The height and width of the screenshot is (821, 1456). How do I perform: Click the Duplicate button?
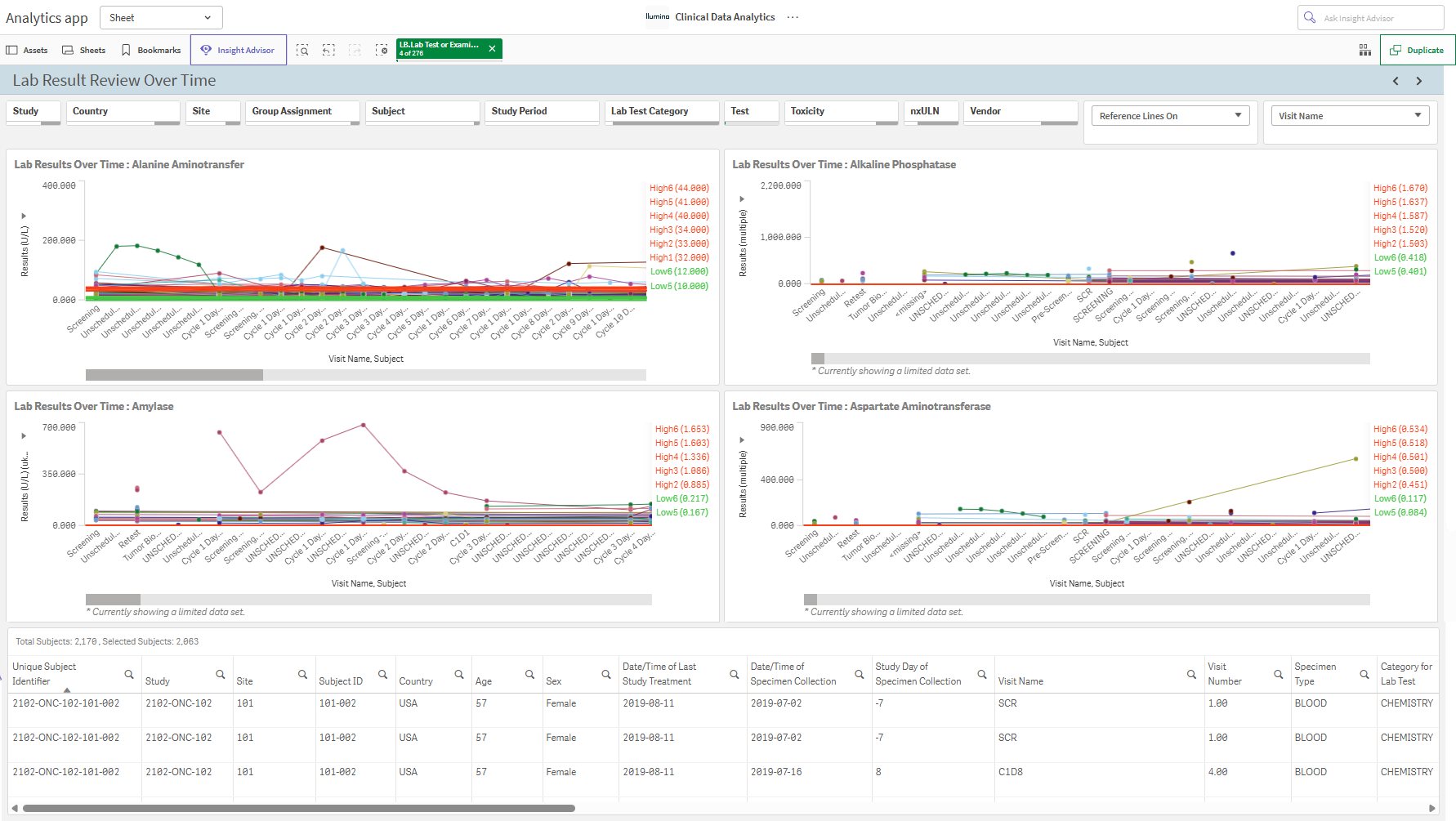coord(1418,50)
